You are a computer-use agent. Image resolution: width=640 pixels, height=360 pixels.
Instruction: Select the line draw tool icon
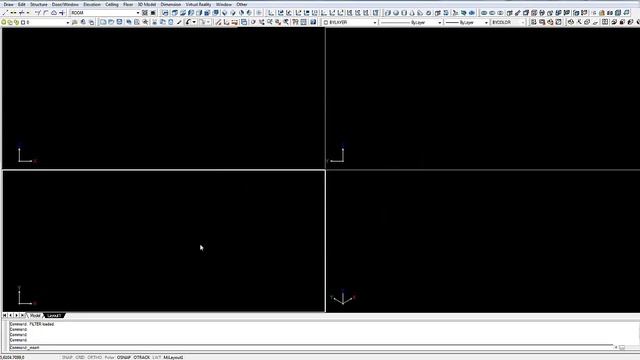(5, 13)
